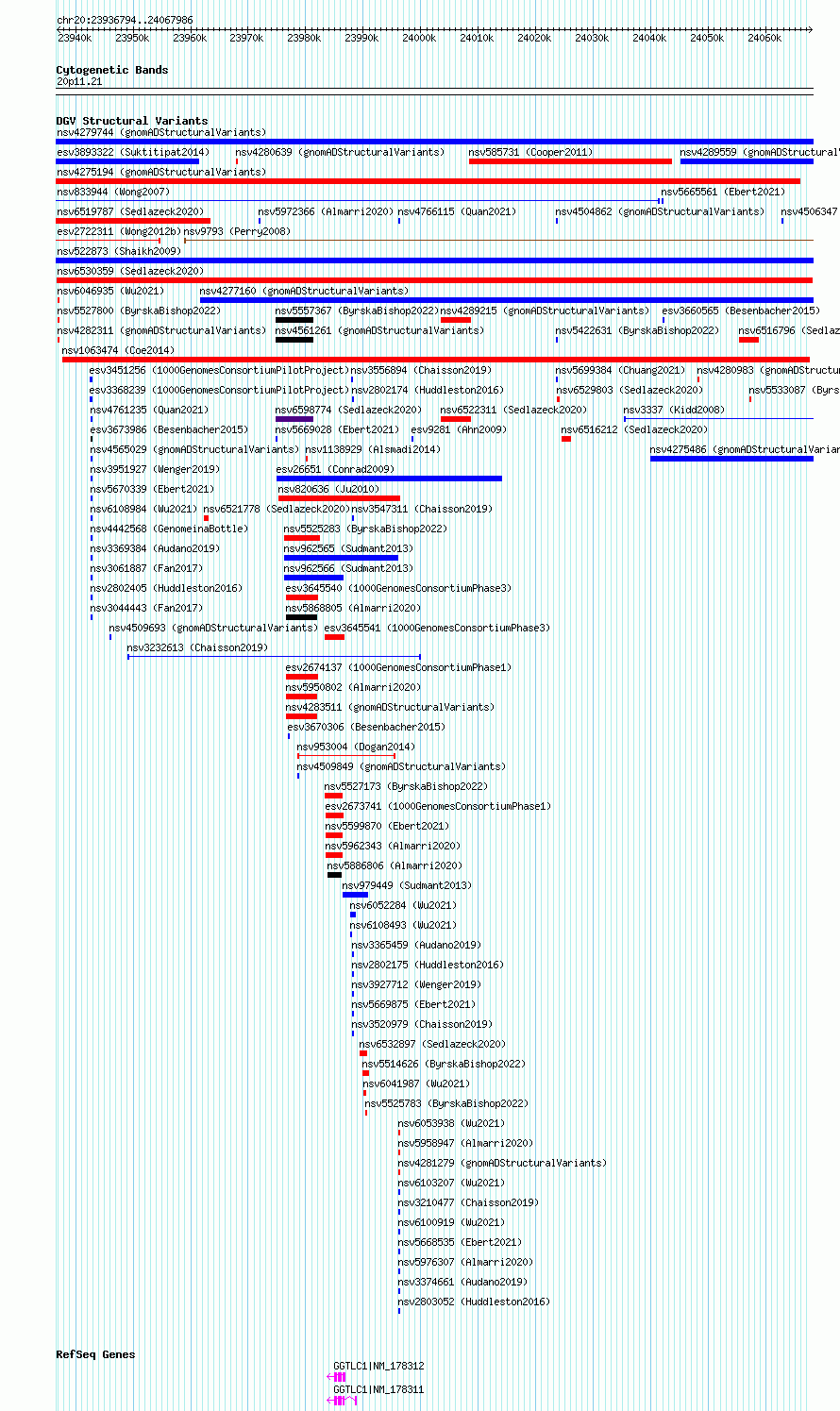
Task: Click the RefSeq Genes track title
Action: [x=95, y=1354]
